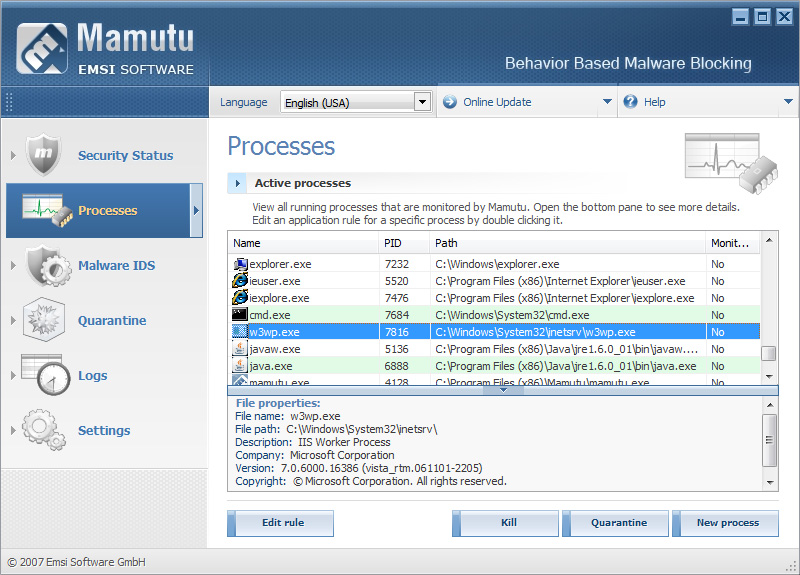Select the ieuser.exe process name
Screen dimensions: 800x575
click(274, 281)
